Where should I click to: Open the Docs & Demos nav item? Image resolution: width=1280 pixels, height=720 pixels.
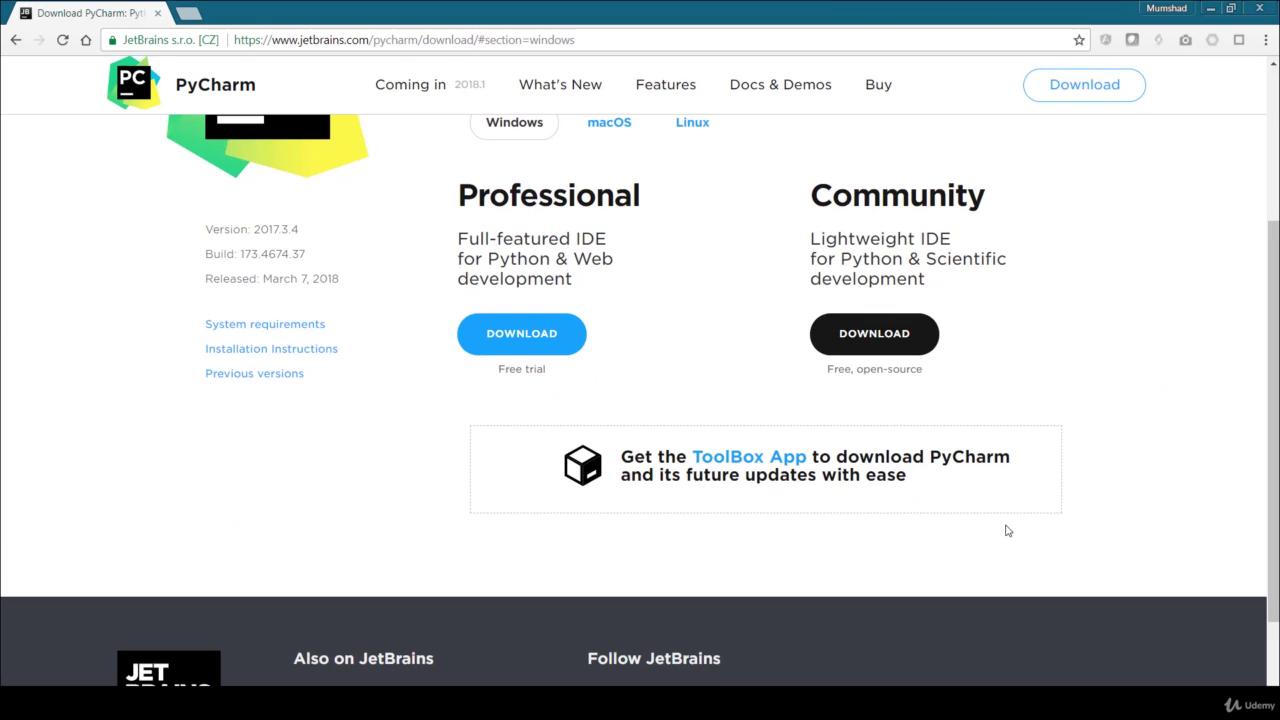780,85
